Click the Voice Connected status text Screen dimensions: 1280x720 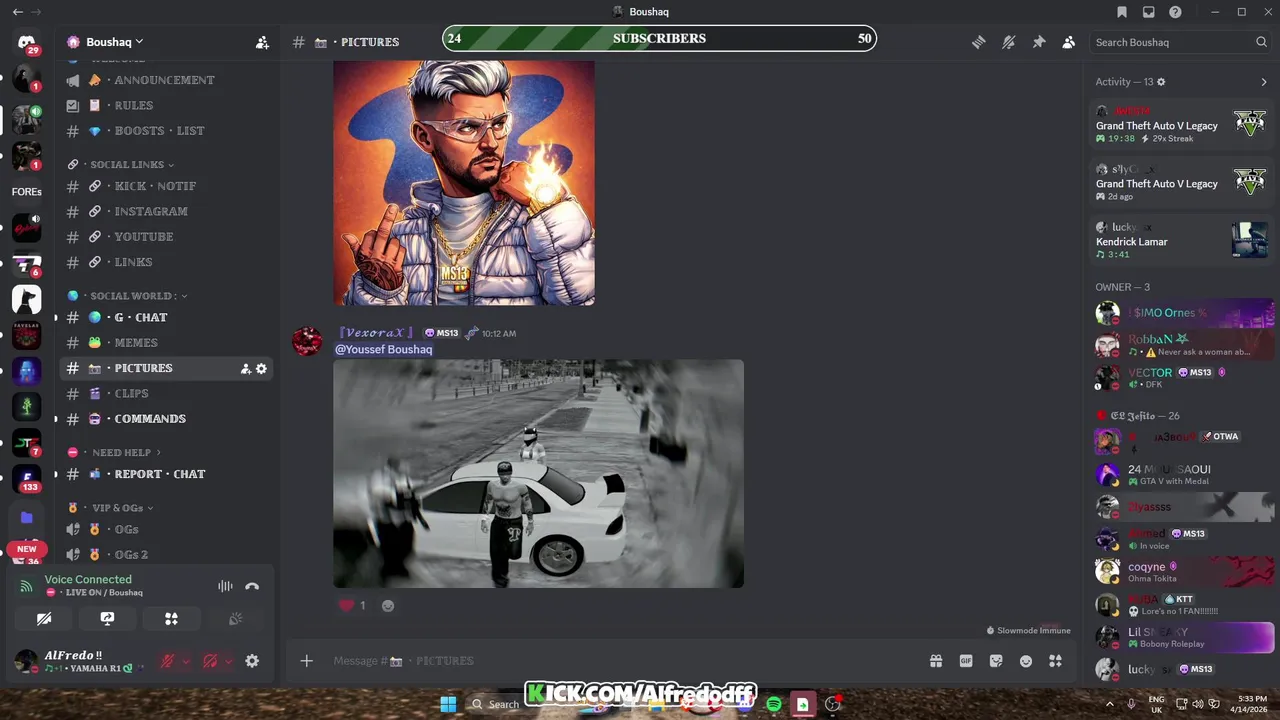tap(88, 579)
